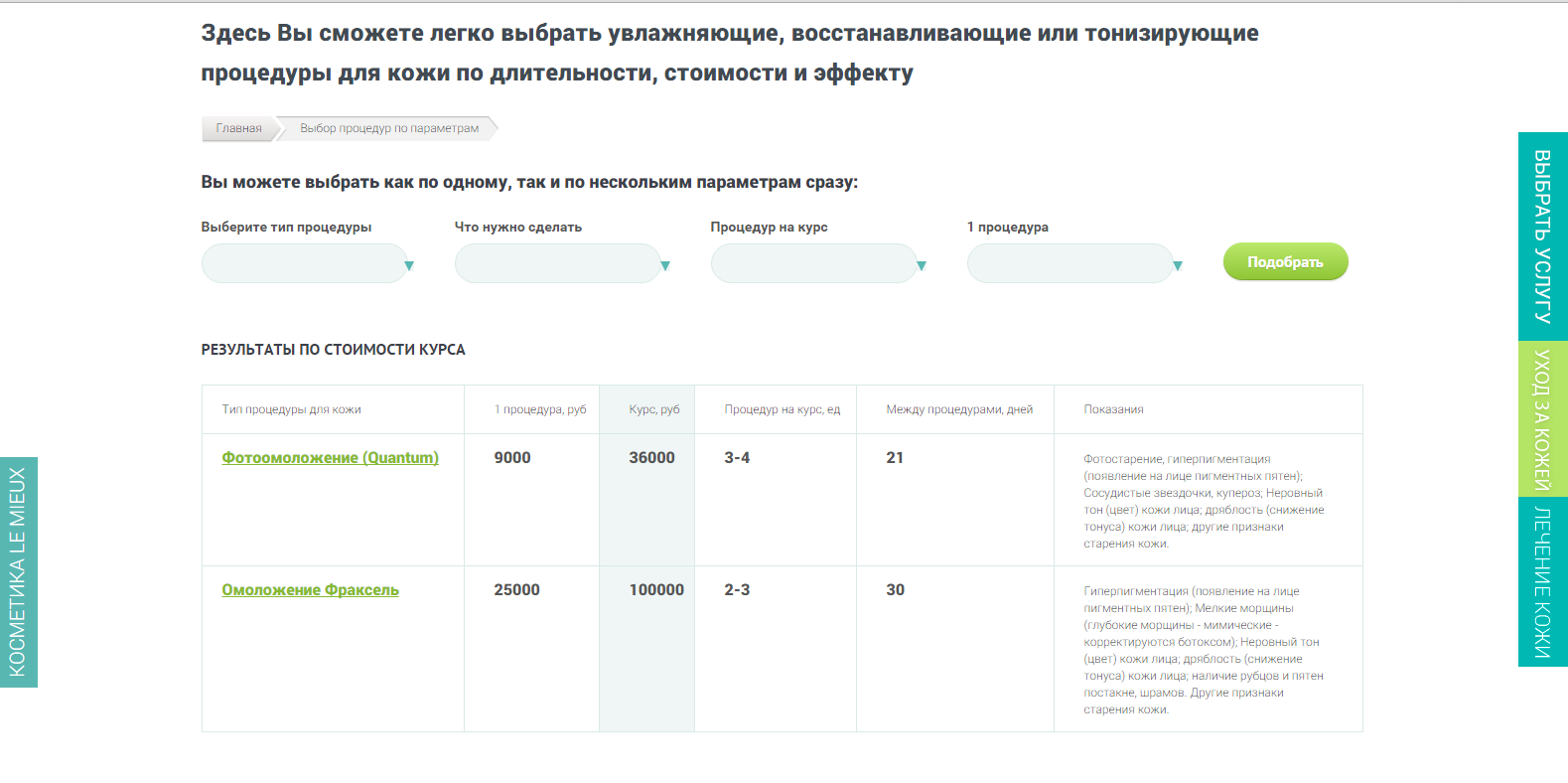Viewport: 1568px width, 783px height.
Task: Open the 'ЛЕЧЕНИЕ КОЖИ' side tab
Action: (1542, 581)
